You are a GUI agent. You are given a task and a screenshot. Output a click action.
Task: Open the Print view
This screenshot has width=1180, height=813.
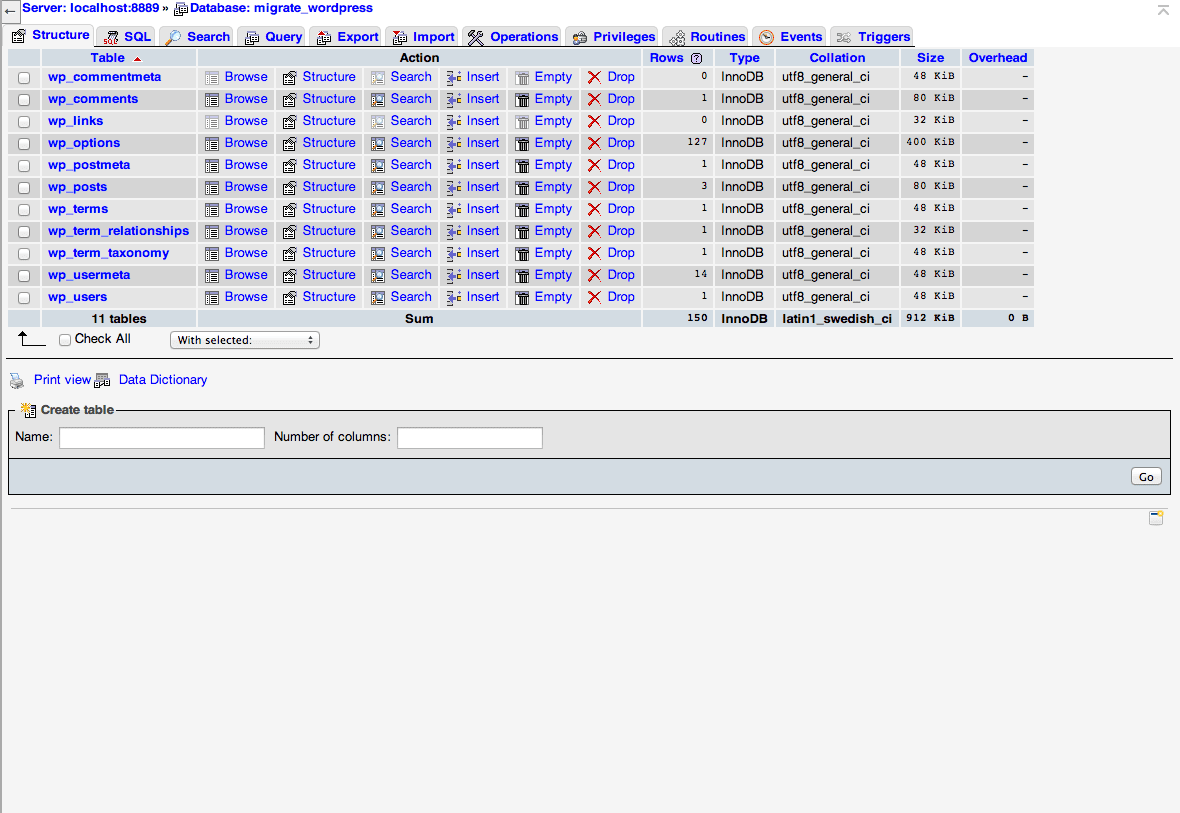(x=62, y=379)
